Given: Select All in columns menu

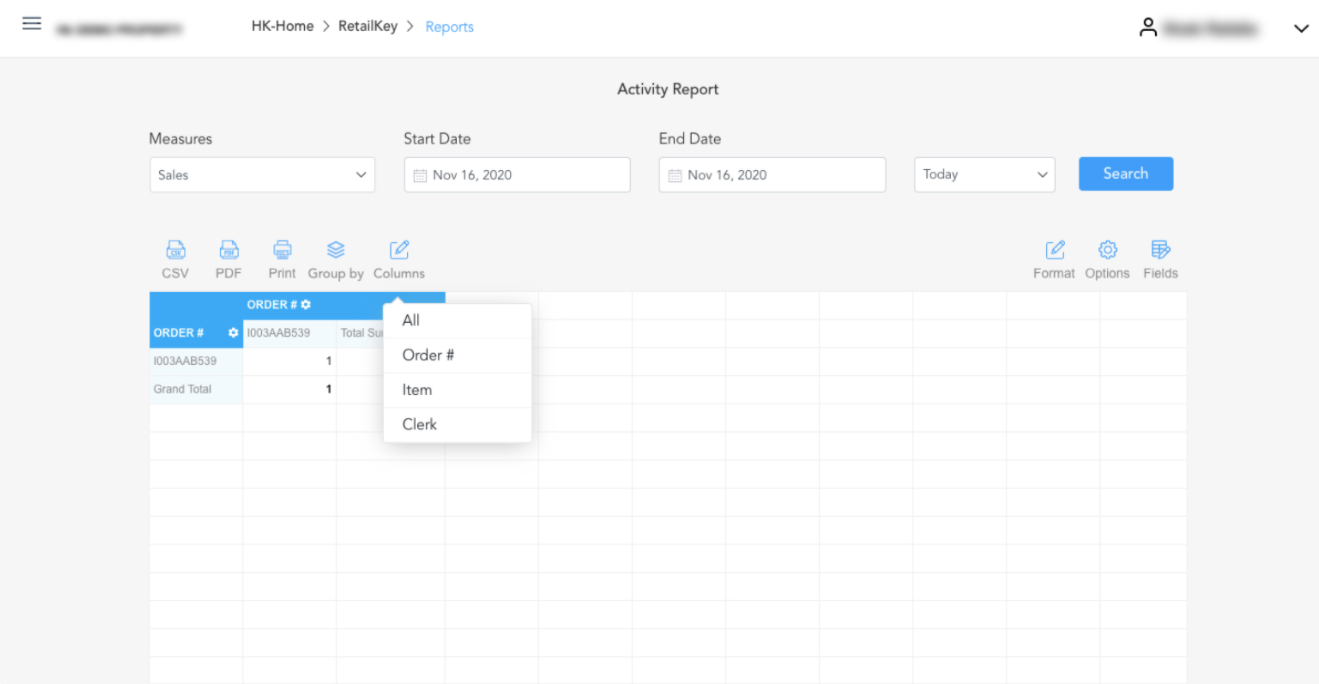Looking at the screenshot, I should point(457,321).
